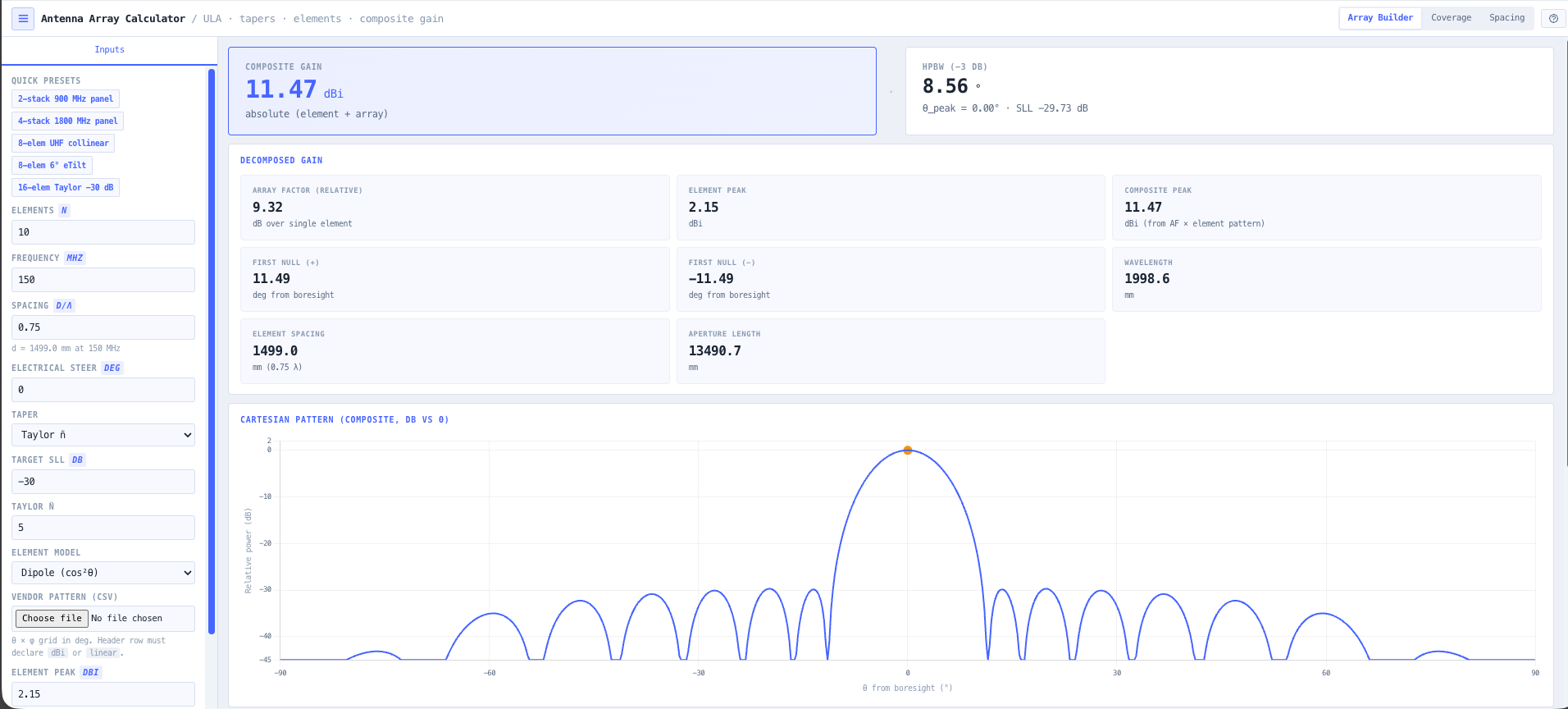Click the Decomposed Gain heading
Image resolution: width=1568 pixels, height=709 pixels.
click(x=281, y=161)
